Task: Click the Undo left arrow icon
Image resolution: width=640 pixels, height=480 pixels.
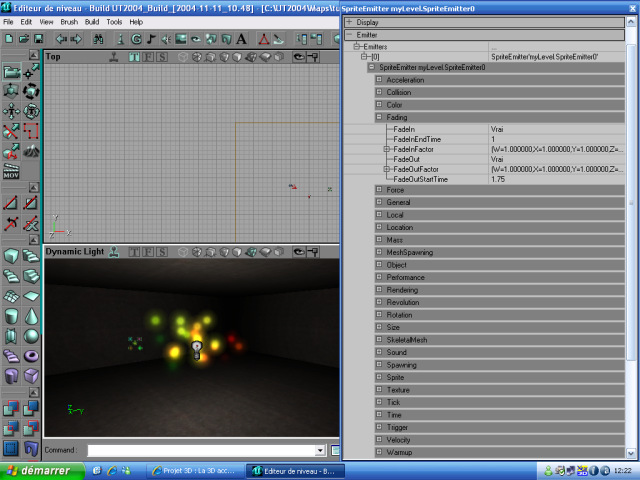Action: coord(60,39)
